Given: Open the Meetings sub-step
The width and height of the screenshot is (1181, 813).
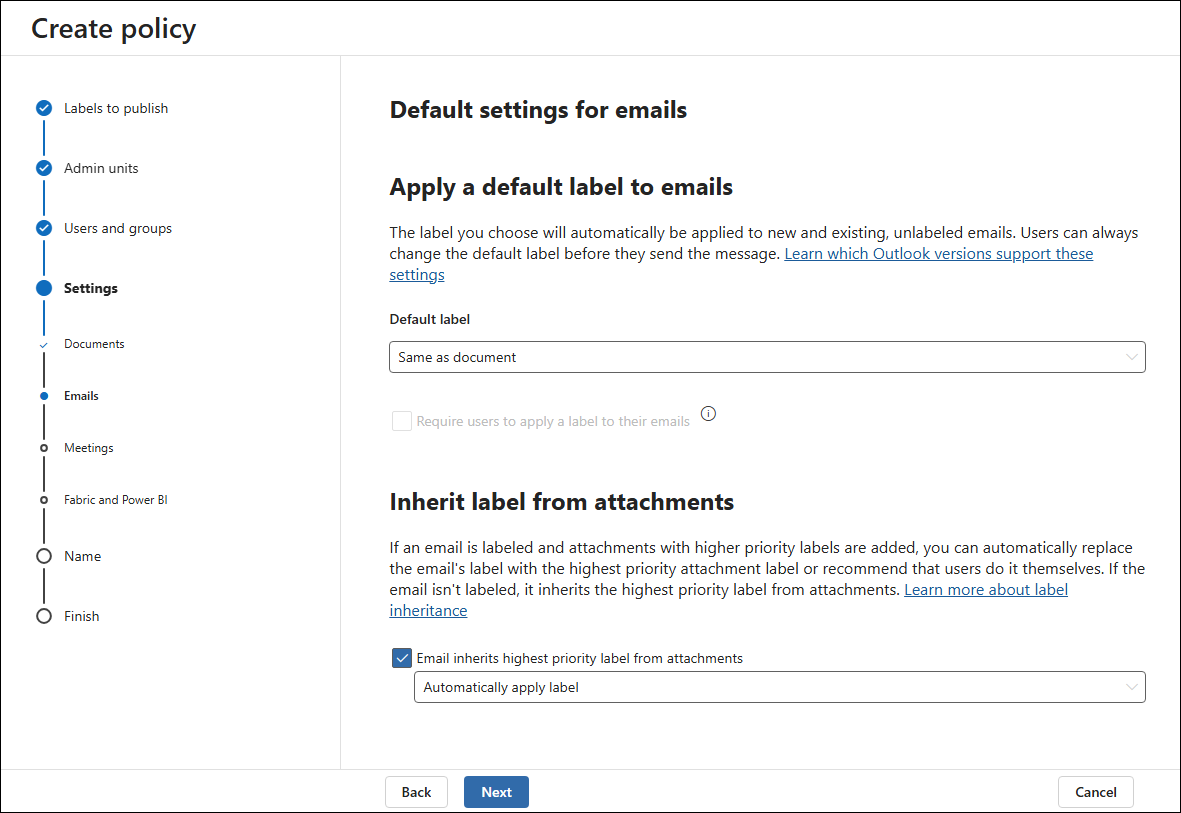Looking at the screenshot, I should [x=89, y=448].
